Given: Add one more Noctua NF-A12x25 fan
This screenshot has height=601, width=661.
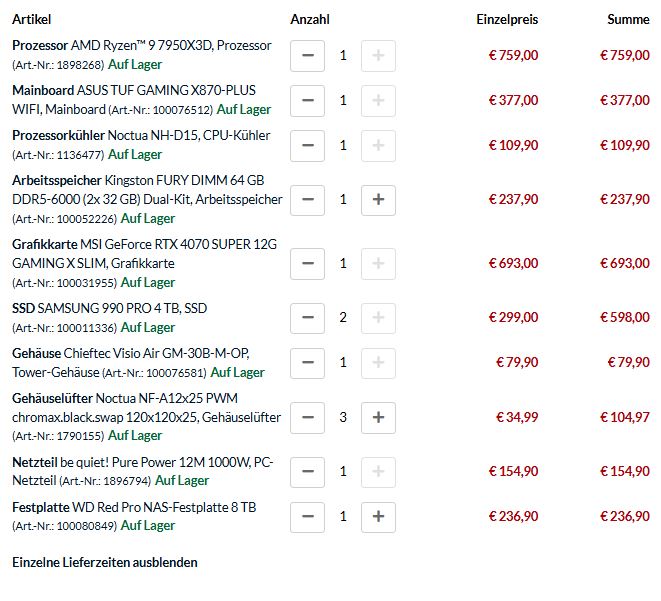Looking at the screenshot, I should click(378, 416).
